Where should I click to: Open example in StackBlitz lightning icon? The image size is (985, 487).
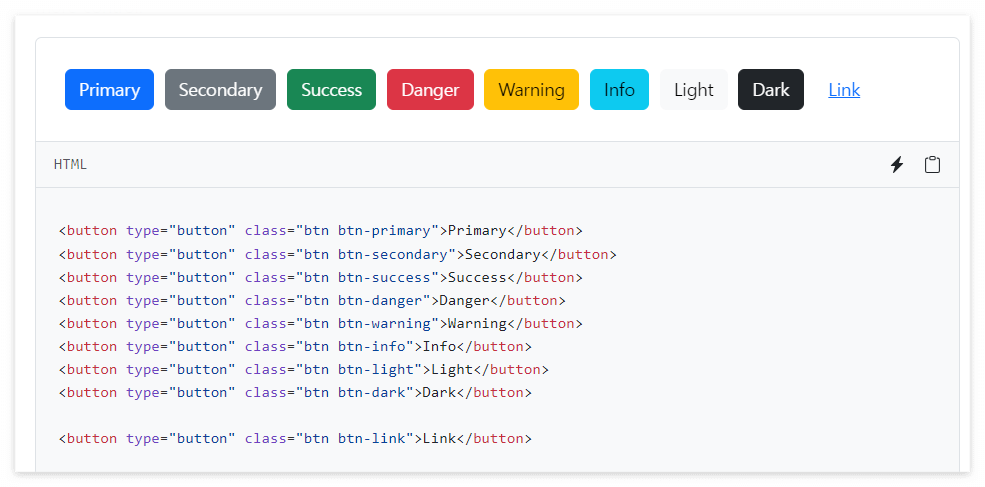pos(897,165)
